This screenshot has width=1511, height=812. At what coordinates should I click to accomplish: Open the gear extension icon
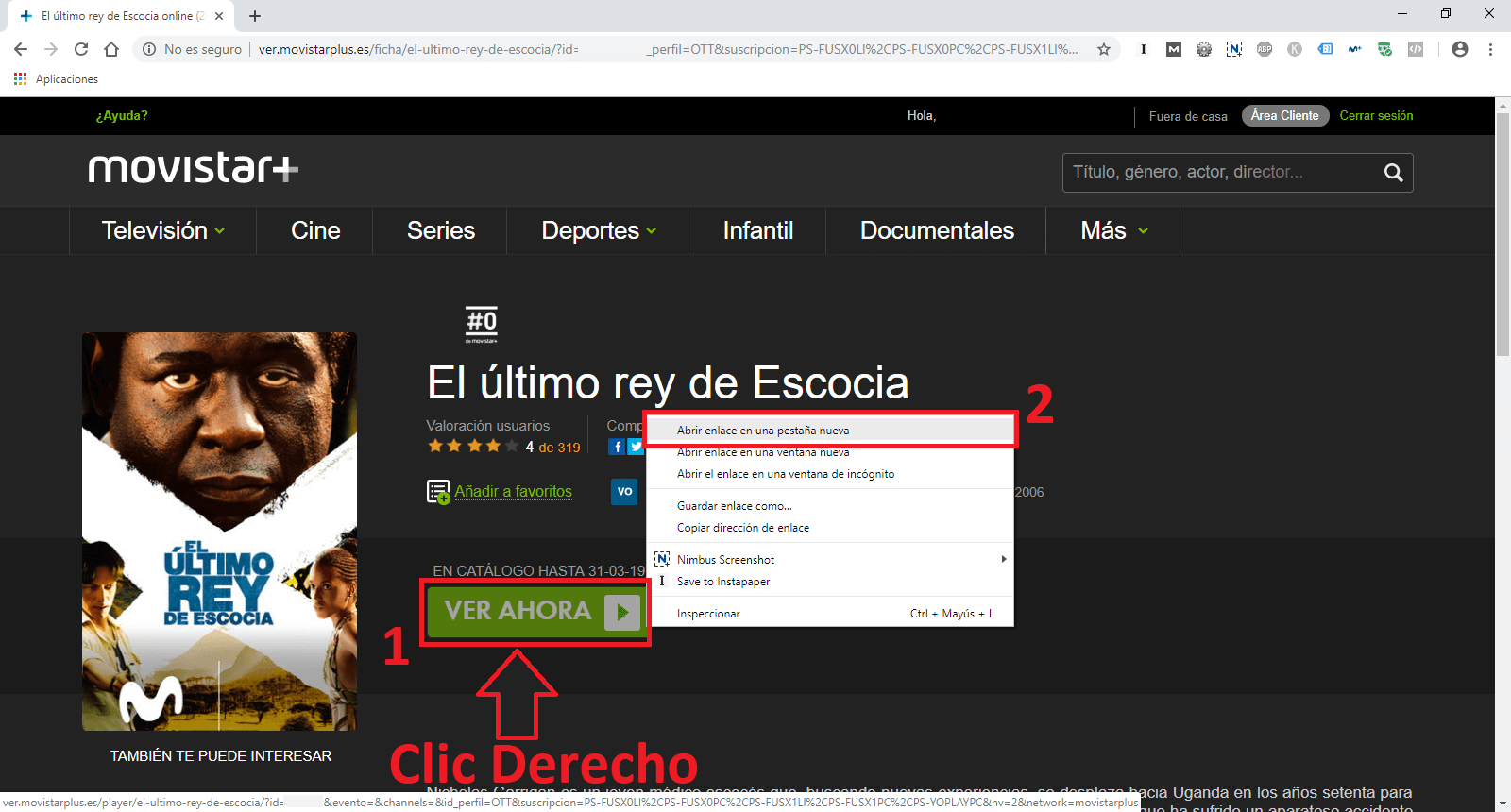1203,49
